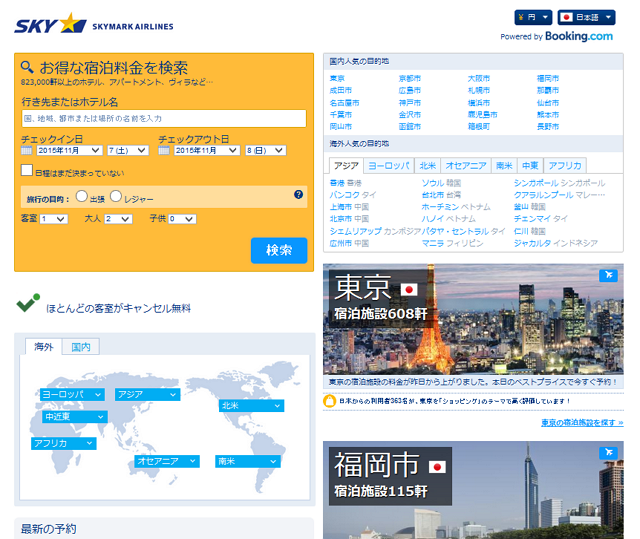Click the Japan flag beside 福岡市 title

pos(437,467)
